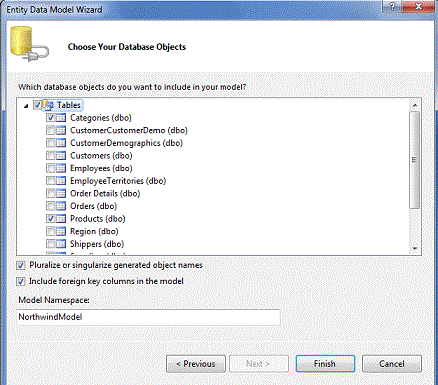
Task: Click the Region table icon
Action: pos(61,232)
